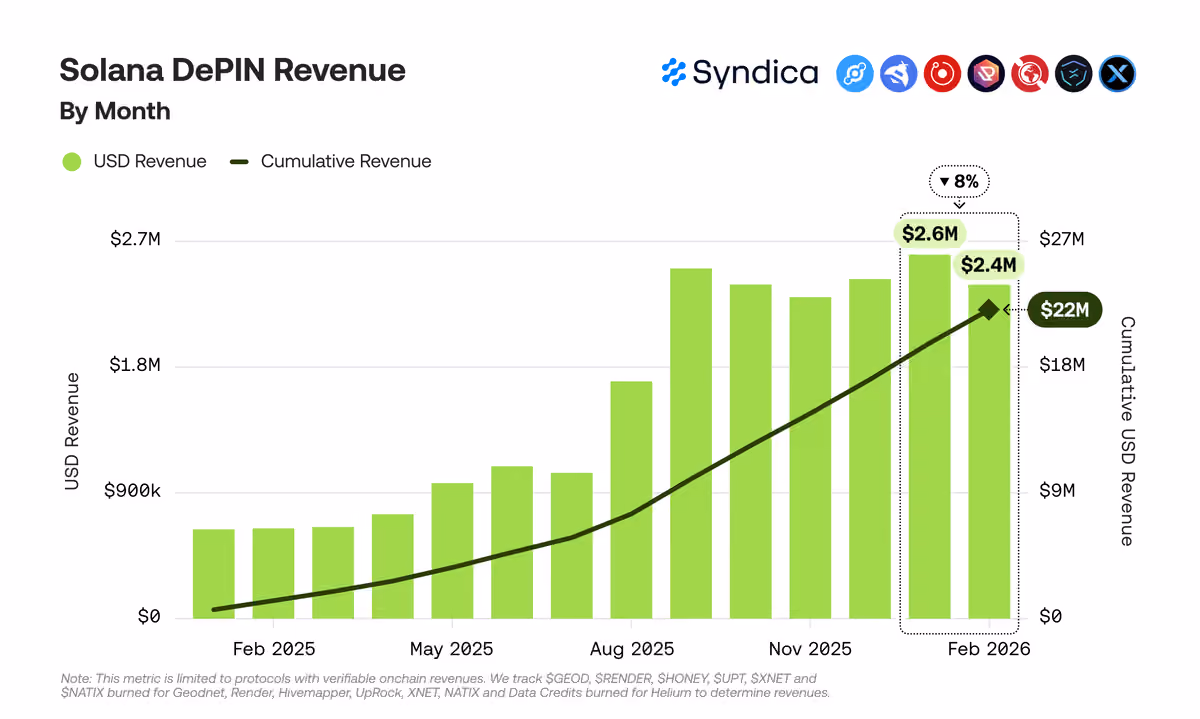Click the red Render ring icon

tap(943, 74)
